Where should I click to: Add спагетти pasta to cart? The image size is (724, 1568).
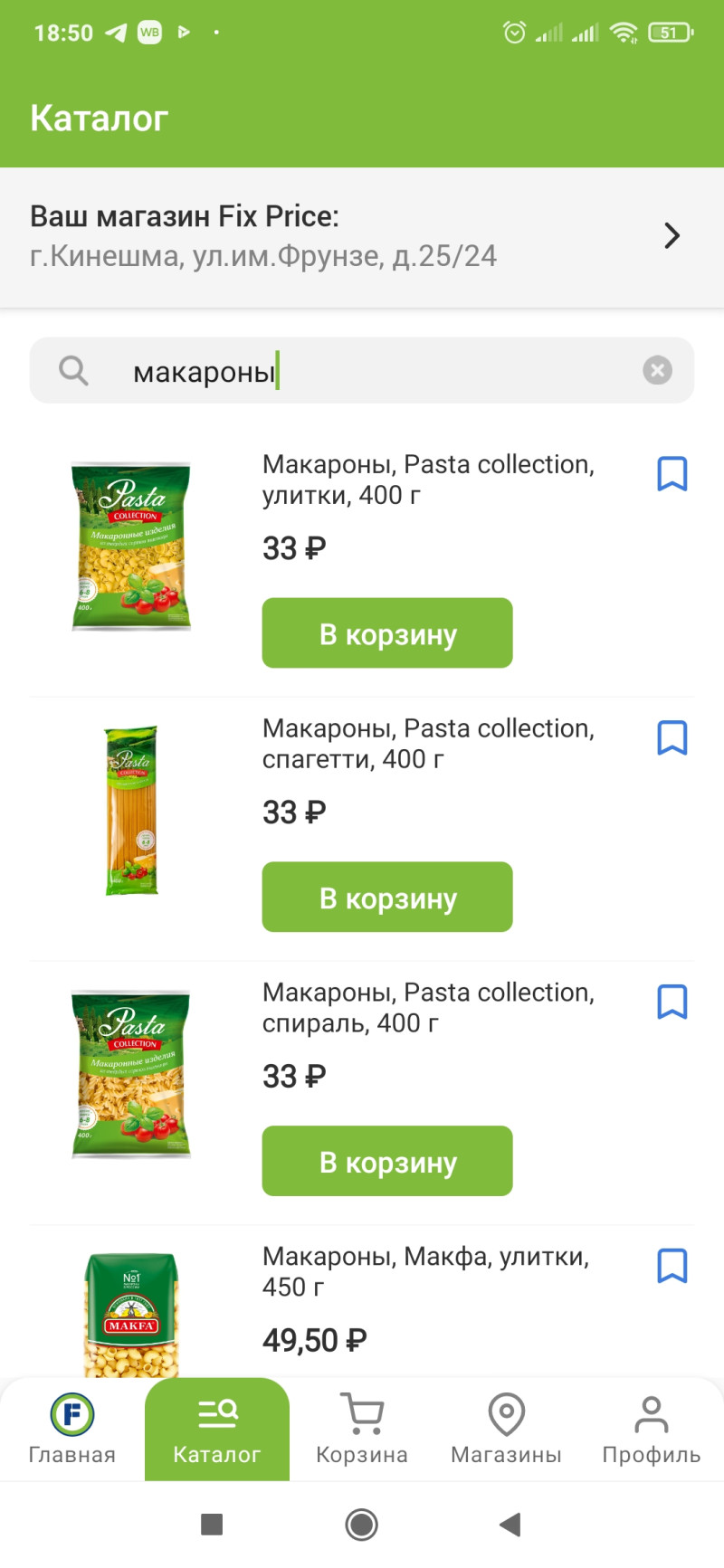(387, 898)
